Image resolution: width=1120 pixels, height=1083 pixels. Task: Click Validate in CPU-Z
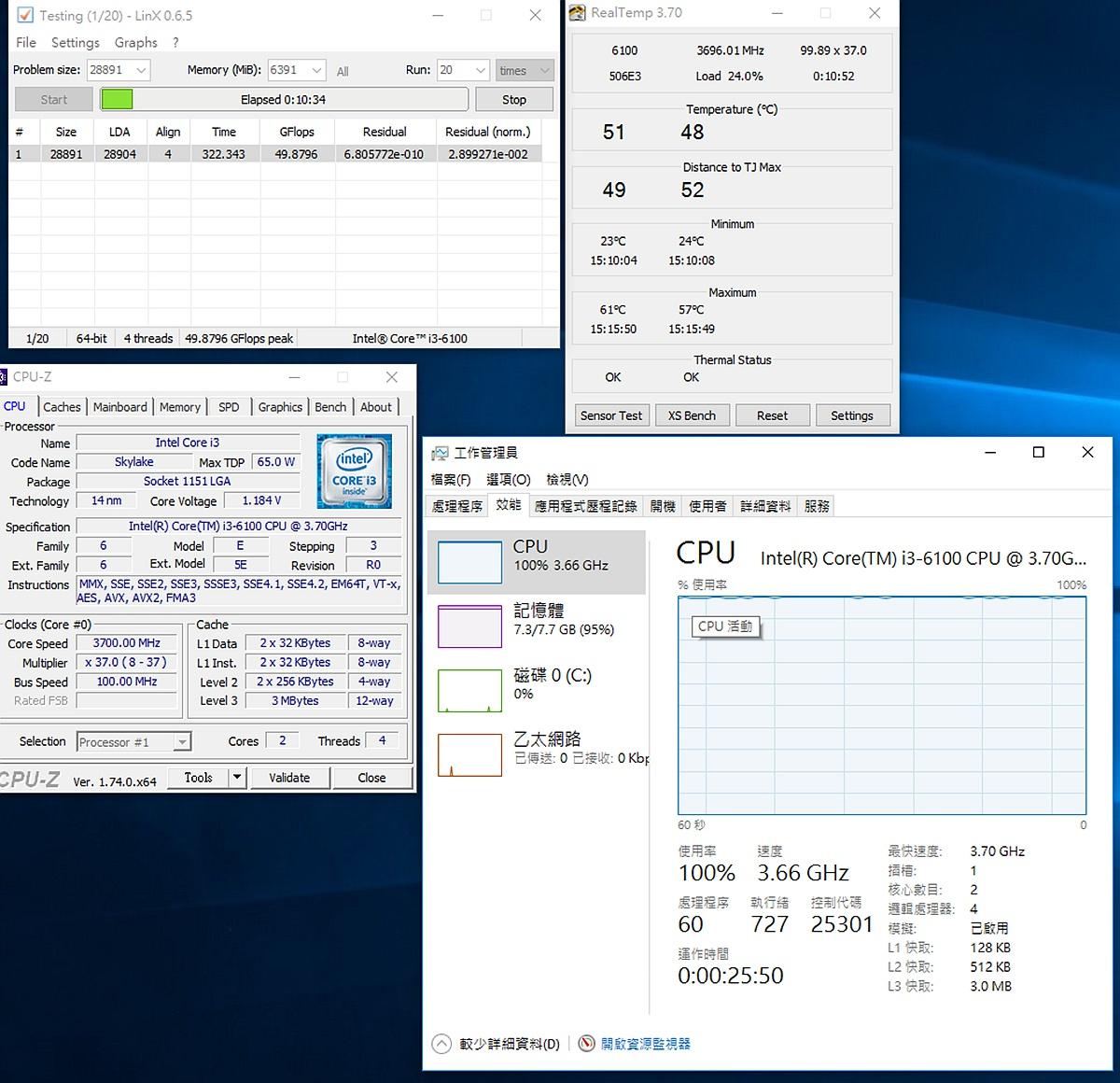[x=289, y=778]
